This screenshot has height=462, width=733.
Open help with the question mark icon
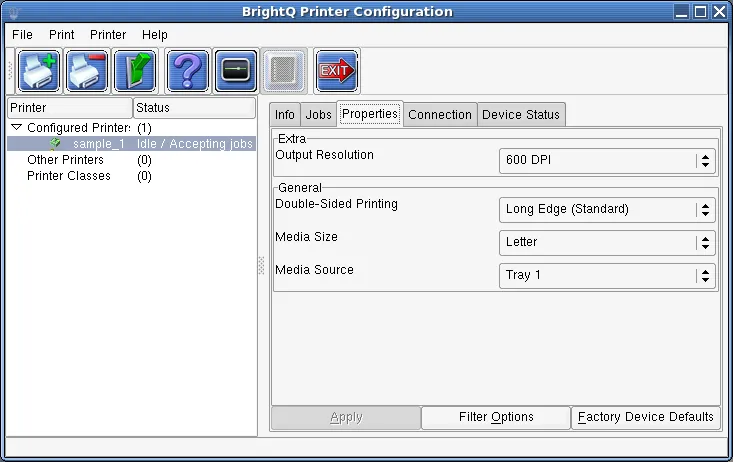[x=187, y=71]
